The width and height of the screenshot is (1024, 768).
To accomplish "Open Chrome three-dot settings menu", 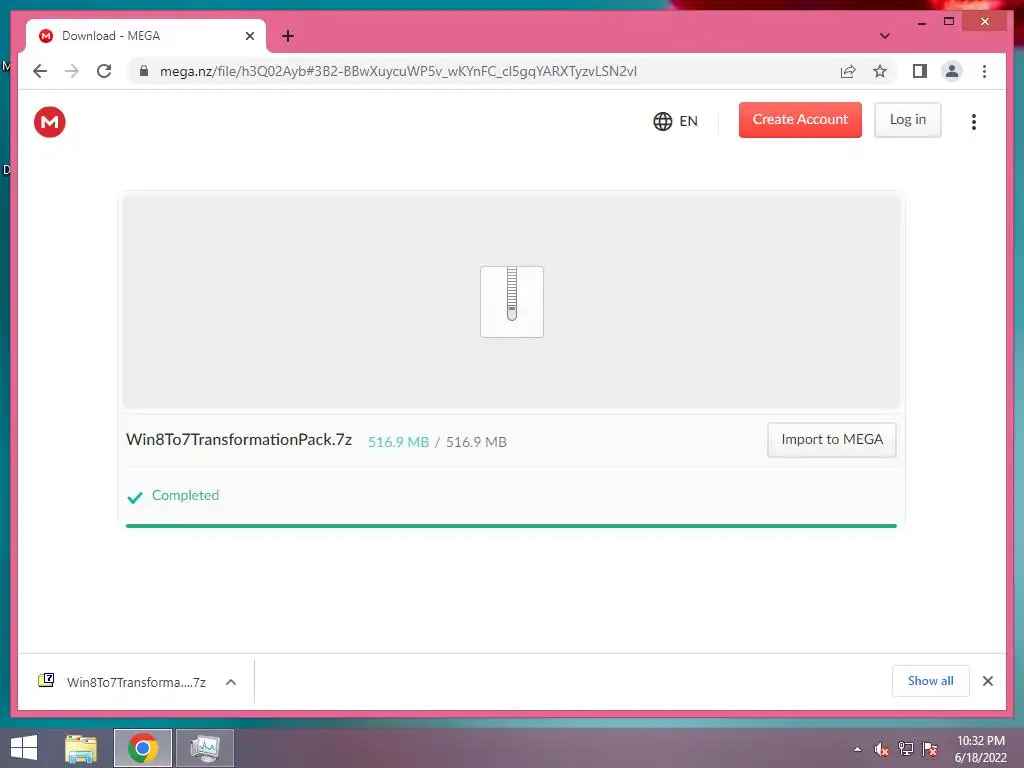I will click(x=984, y=71).
